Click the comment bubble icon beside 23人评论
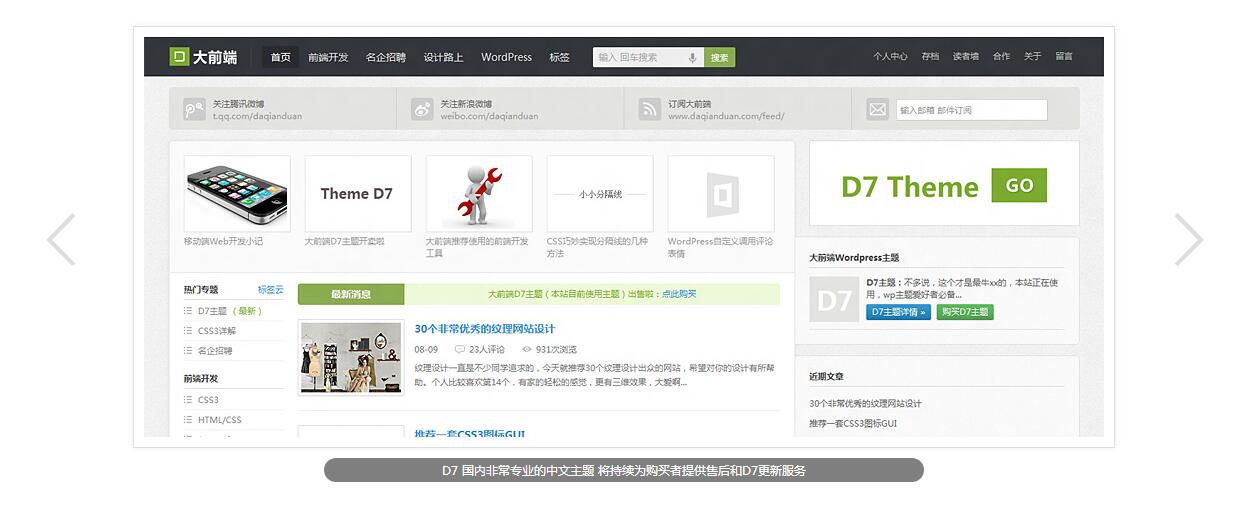This screenshot has height=506, width=1250. (460, 349)
